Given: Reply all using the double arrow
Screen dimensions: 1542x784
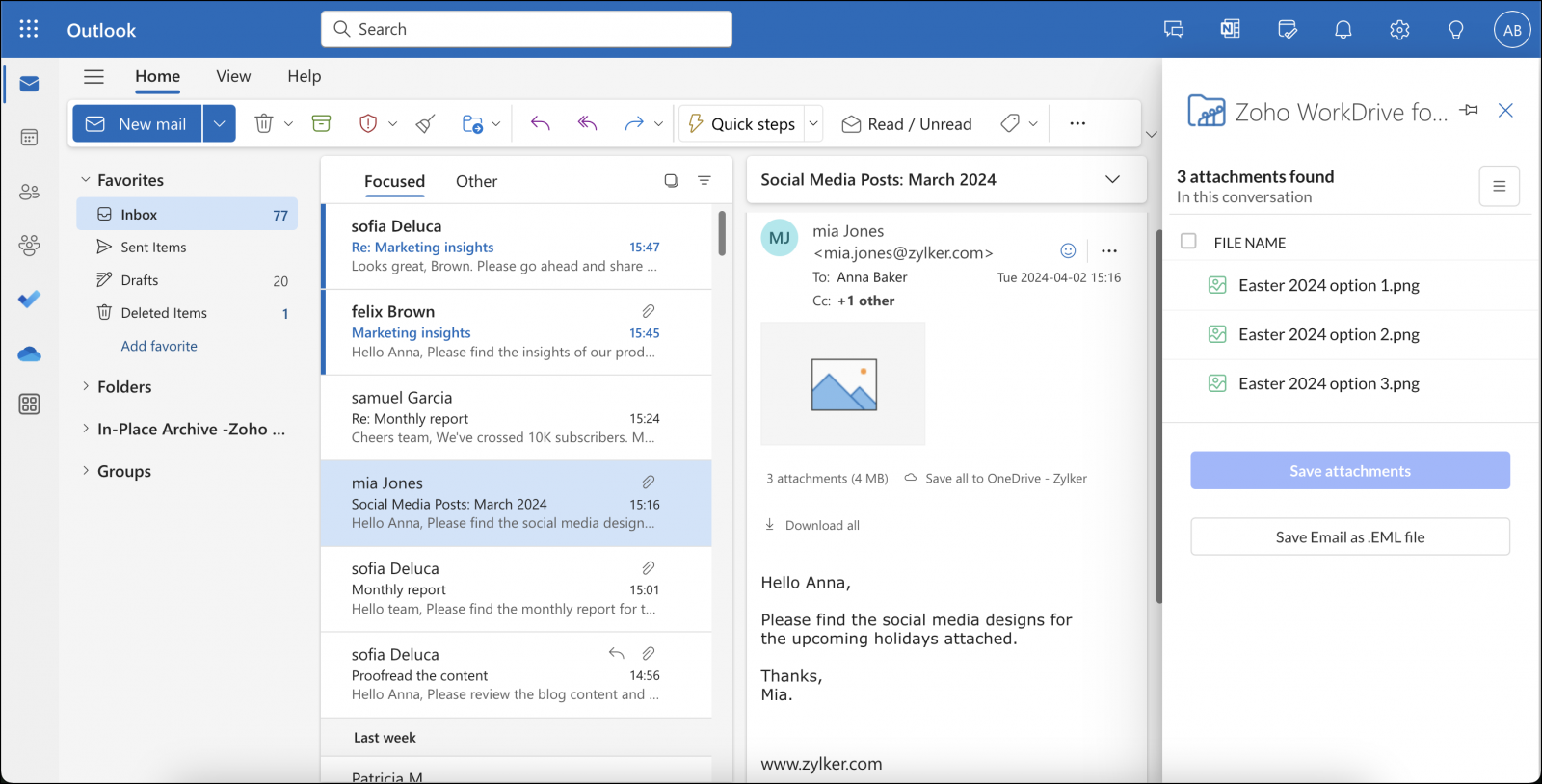Looking at the screenshot, I should click(x=588, y=123).
